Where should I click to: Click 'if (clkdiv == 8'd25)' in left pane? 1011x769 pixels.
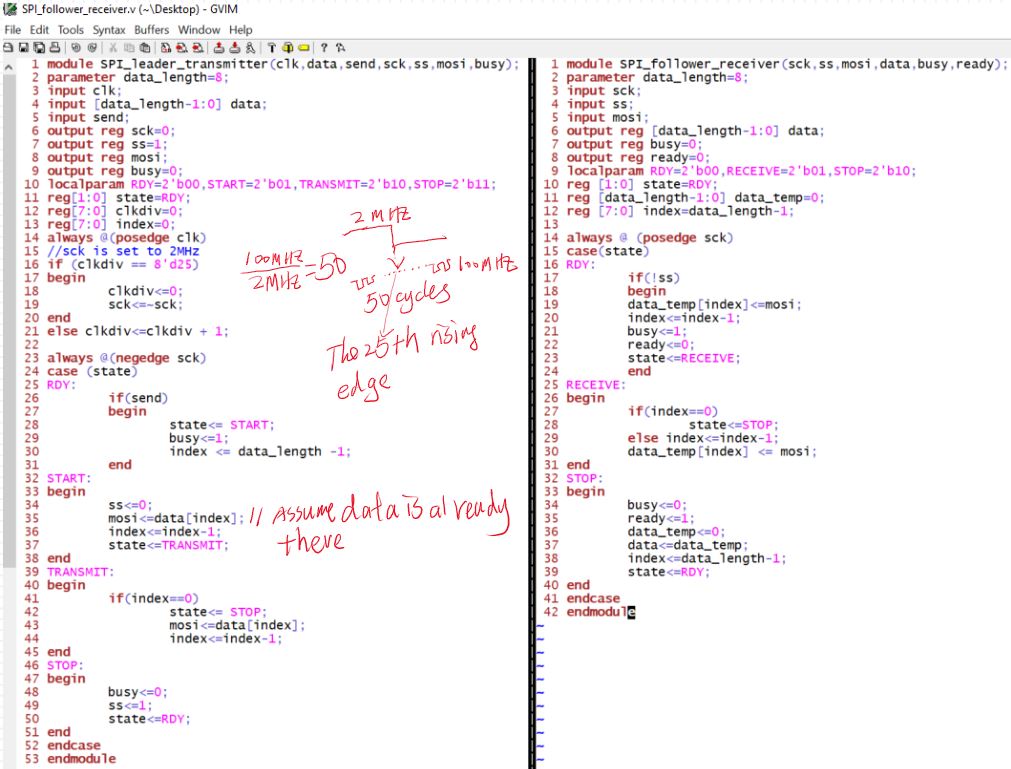tap(123, 264)
